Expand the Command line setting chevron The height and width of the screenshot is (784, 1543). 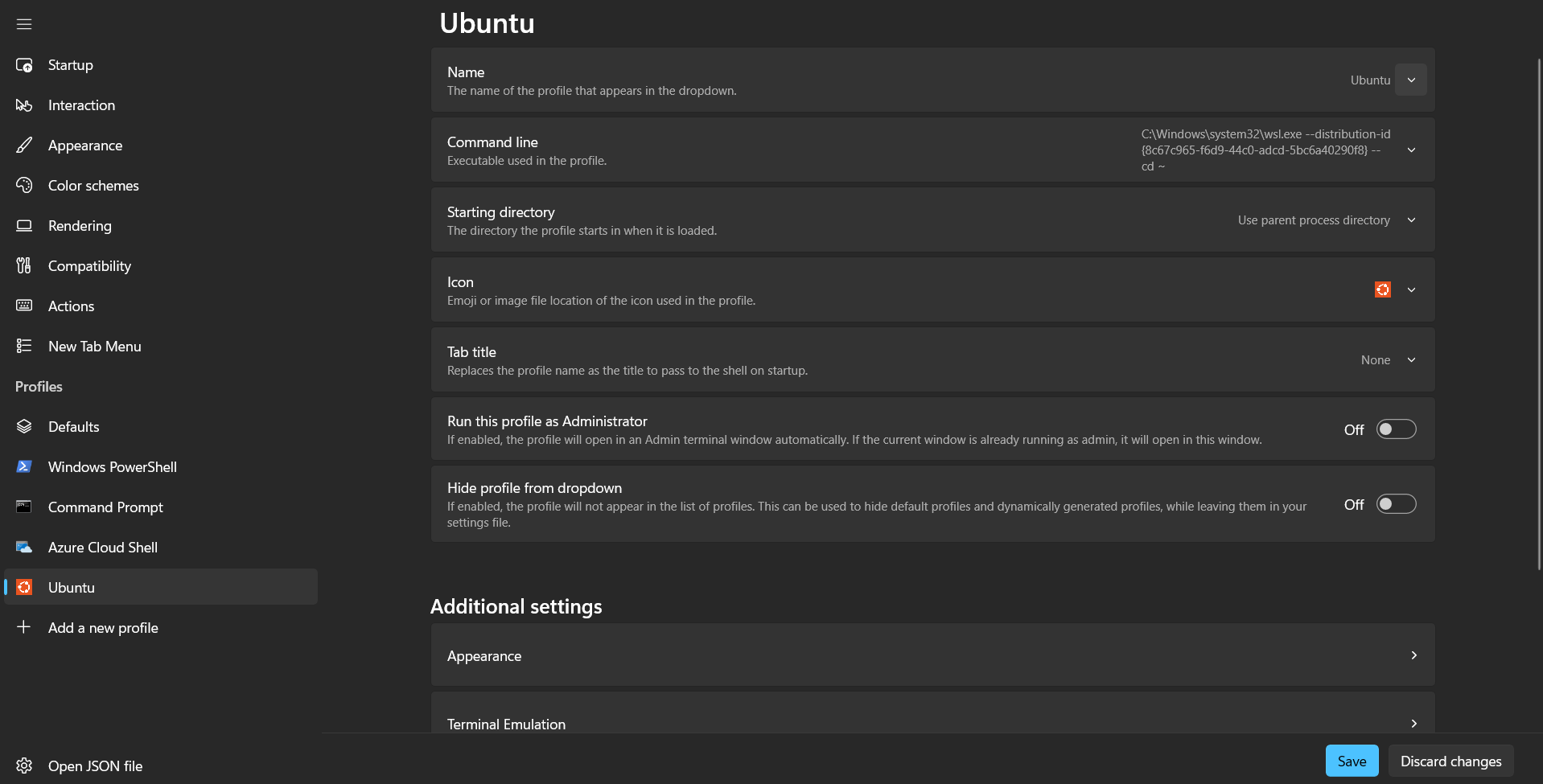pos(1411,150)
